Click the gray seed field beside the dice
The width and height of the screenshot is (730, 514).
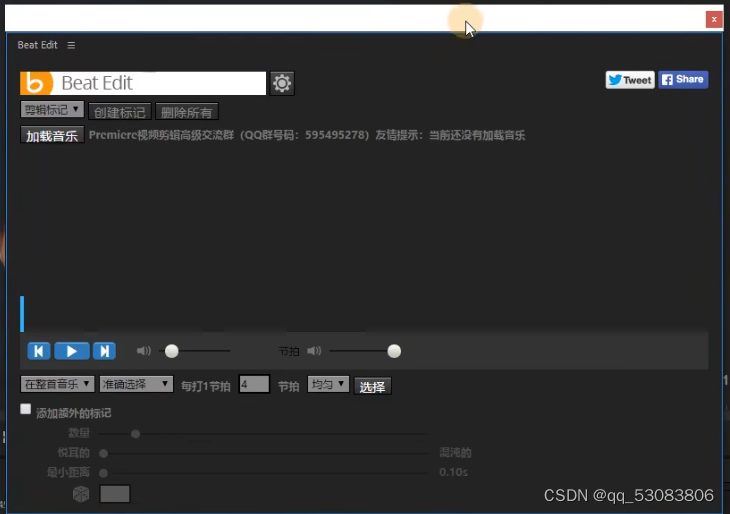coord(115,494)
